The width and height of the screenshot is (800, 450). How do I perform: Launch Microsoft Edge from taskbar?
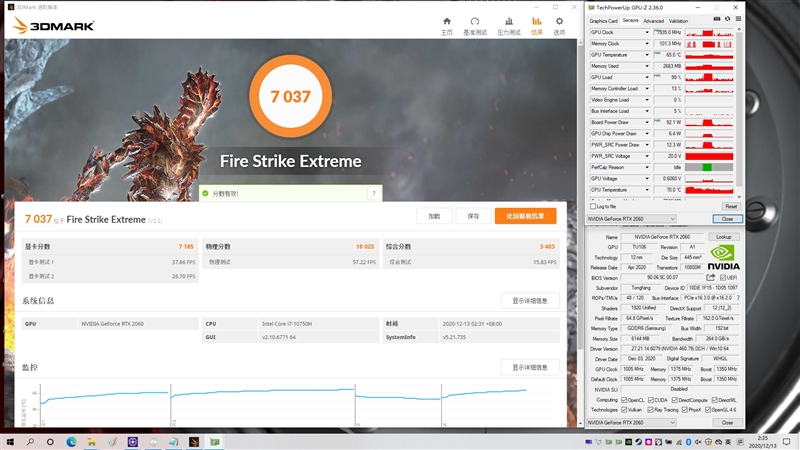[71, 442]
